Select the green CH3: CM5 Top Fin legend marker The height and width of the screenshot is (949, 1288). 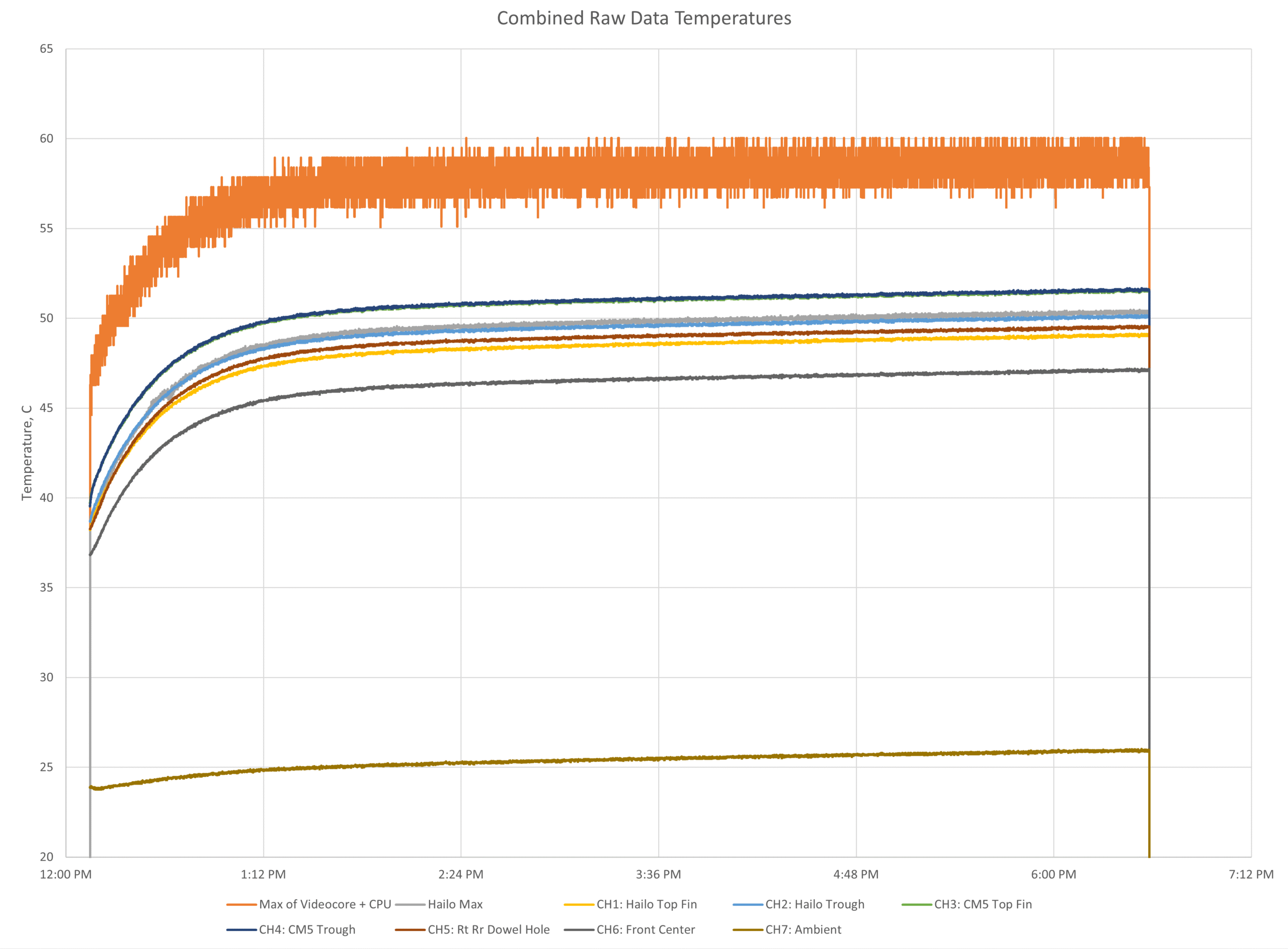tap(918, 904)
